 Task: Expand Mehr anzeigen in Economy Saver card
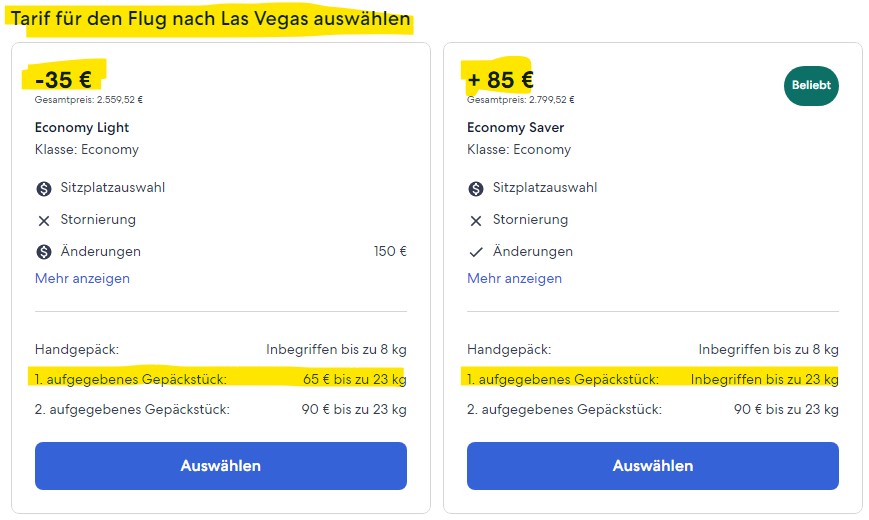click(x=514, y=278)
